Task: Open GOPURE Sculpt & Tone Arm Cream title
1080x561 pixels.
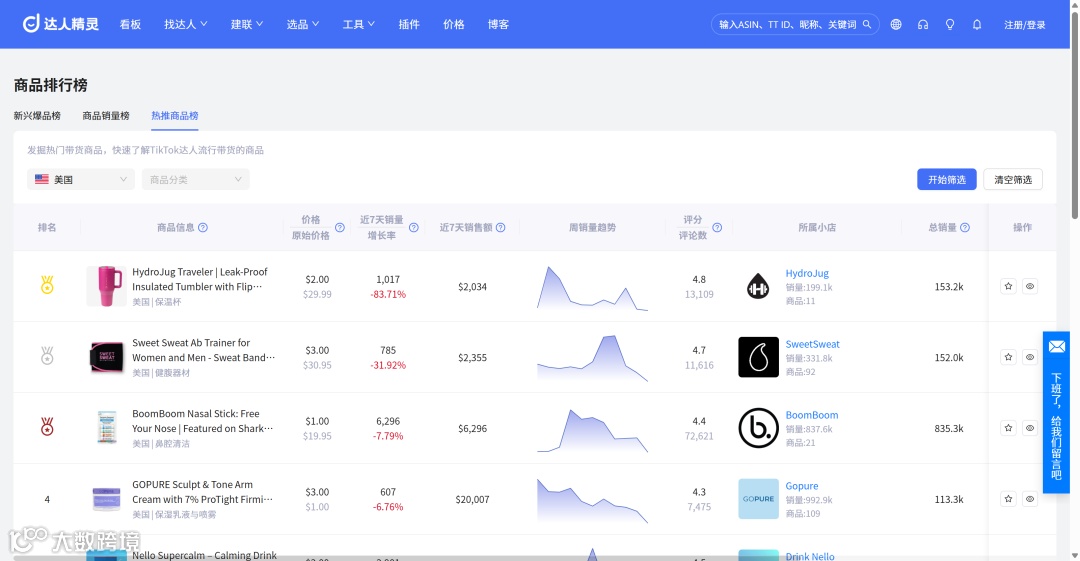Action: tap(202, 492)
